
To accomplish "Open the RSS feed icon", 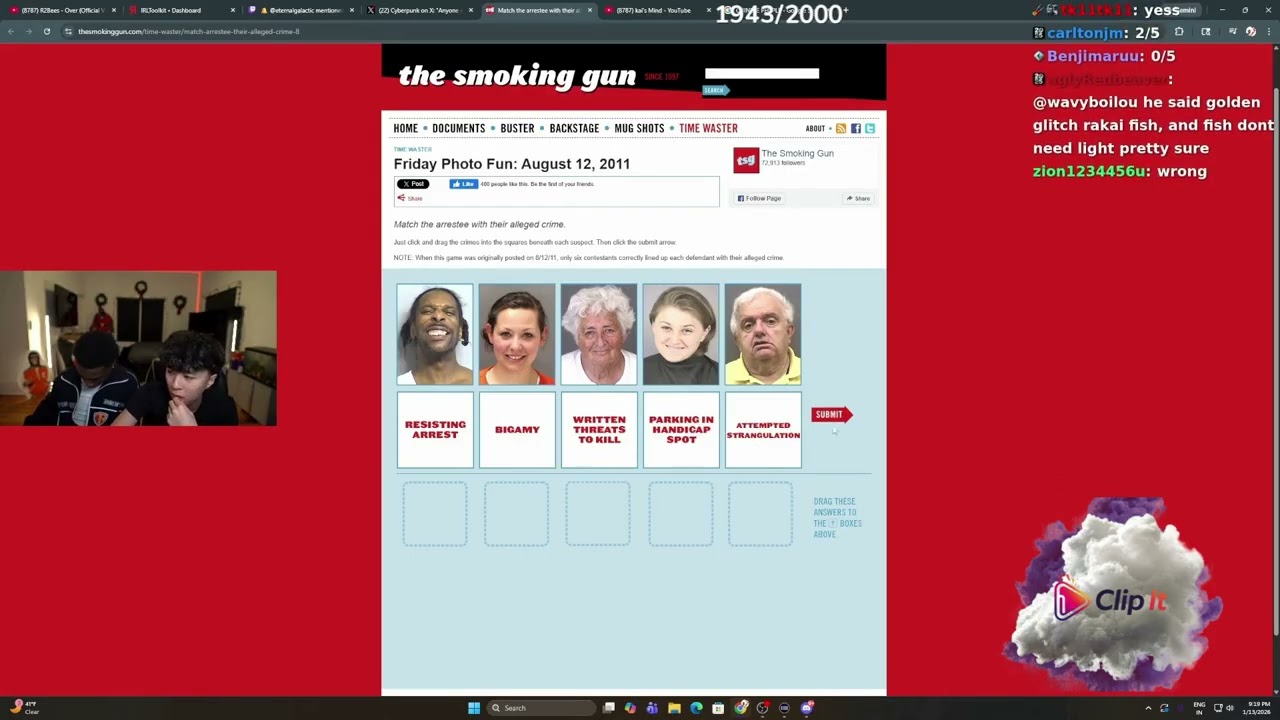I will [841, 128].
